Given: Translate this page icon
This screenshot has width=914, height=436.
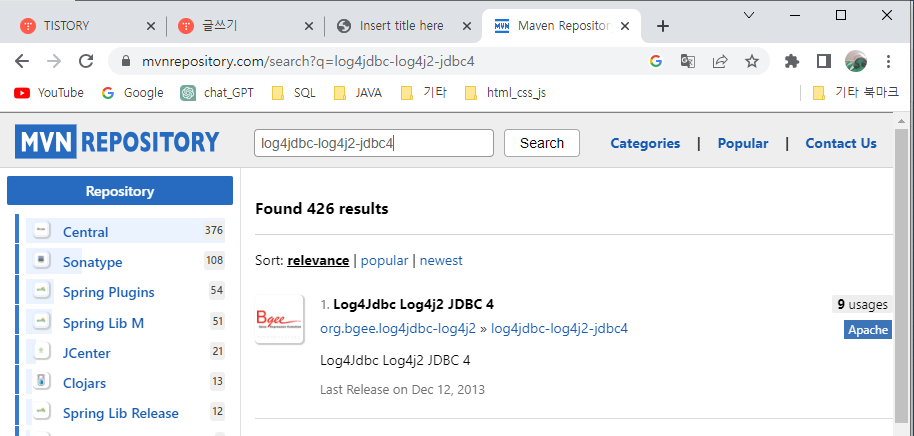Looking at the screenshot, I should coord(688,61).
